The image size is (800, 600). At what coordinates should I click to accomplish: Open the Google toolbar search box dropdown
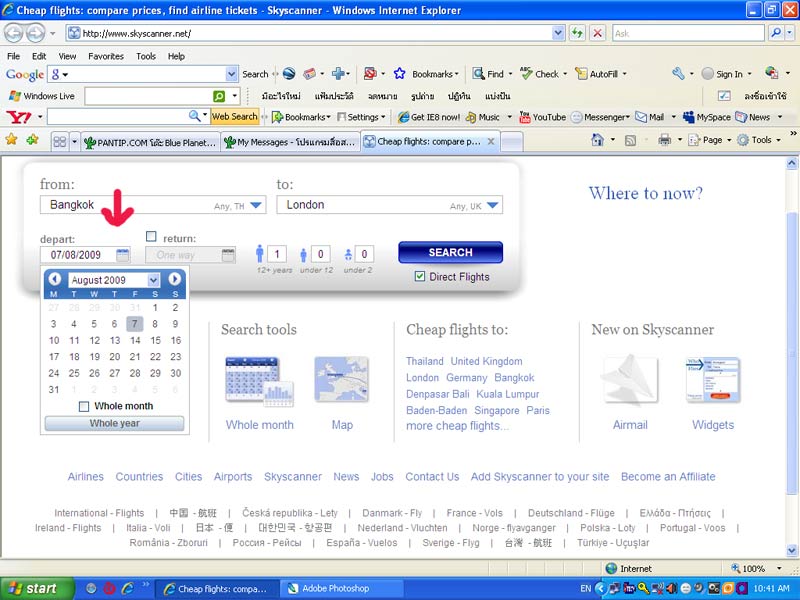click(232, 74)
